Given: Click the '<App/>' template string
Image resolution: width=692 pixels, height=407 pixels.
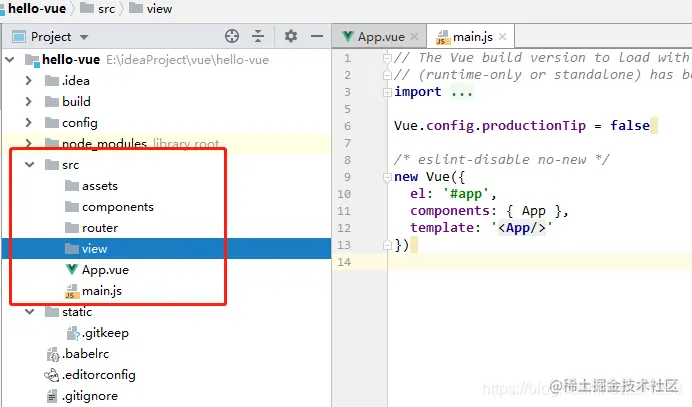Looking at the screenshot, I should (x=522, y=228).
